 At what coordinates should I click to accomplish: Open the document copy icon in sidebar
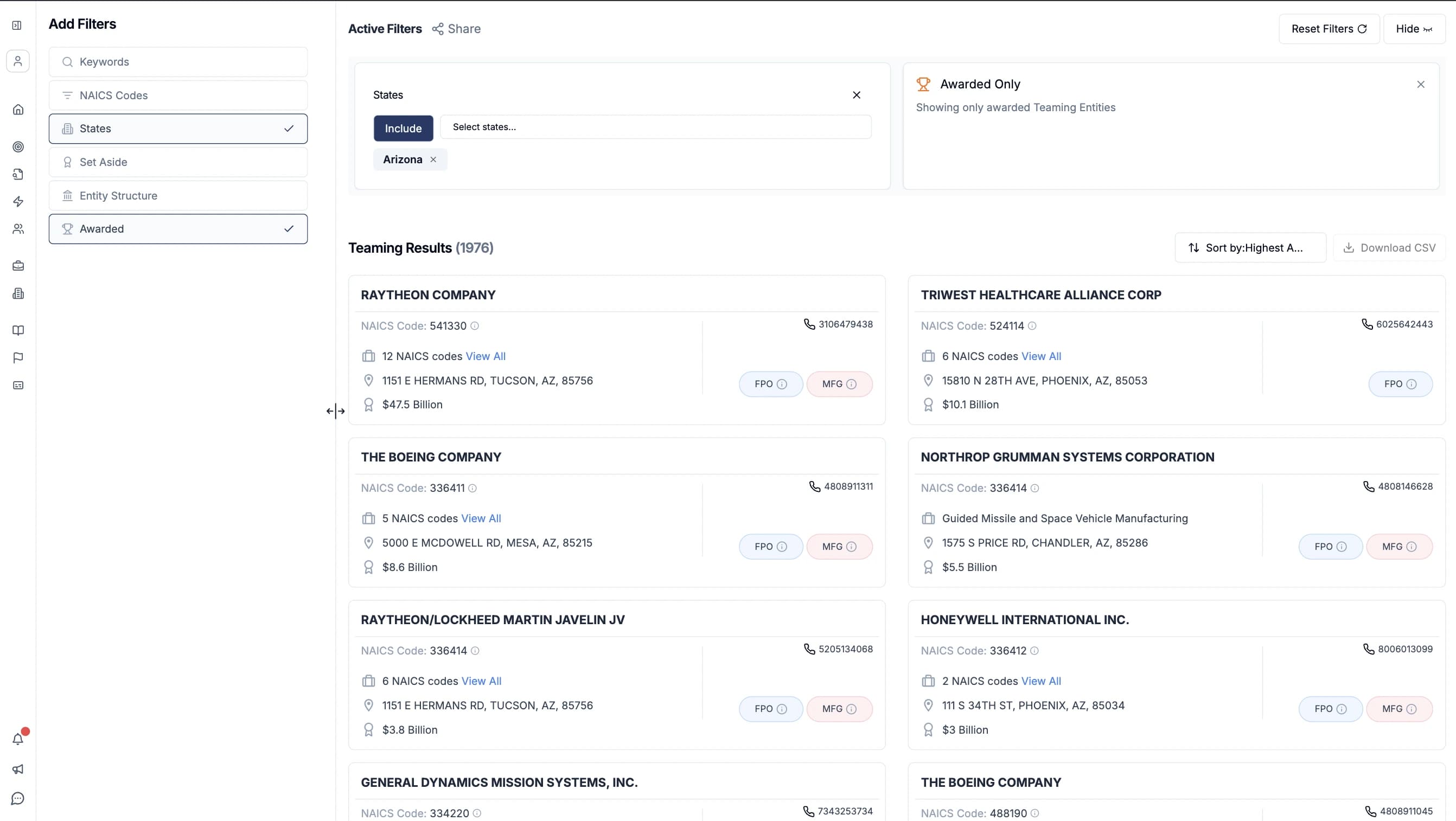point(18,175)
